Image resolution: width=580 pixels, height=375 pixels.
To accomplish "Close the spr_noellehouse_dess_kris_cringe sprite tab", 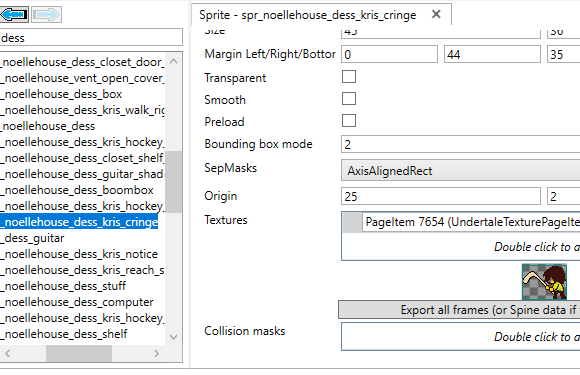I will coord(436,14).
